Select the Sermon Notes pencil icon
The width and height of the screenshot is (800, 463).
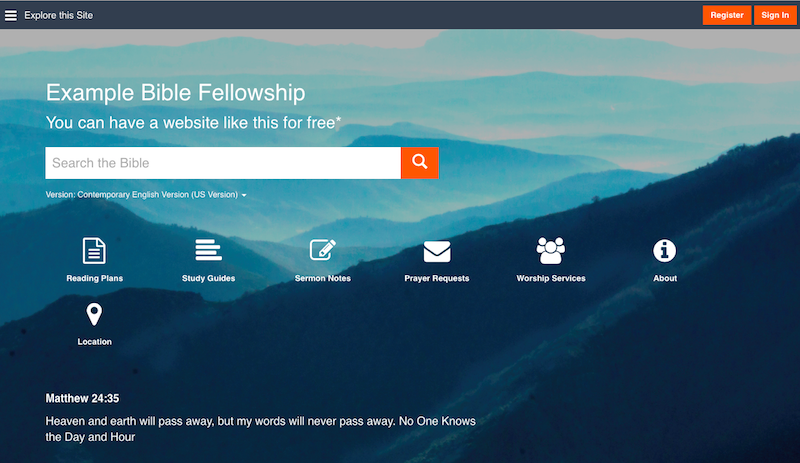(322, 250)
